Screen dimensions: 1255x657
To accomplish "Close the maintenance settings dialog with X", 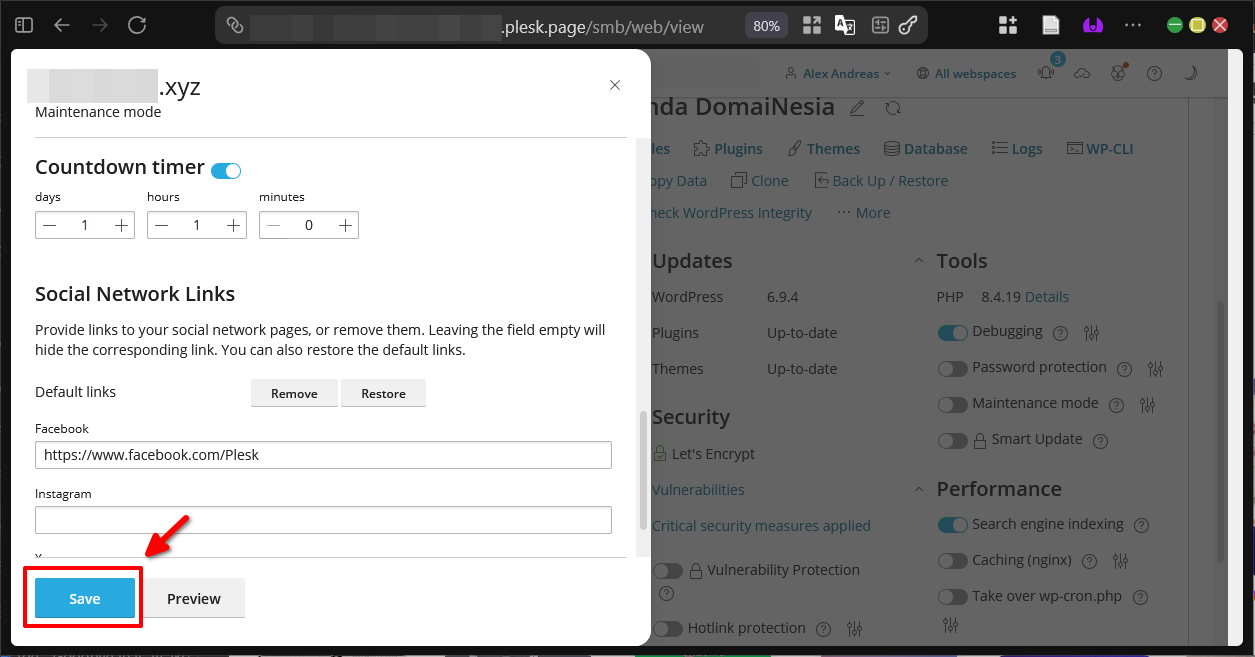I will 615,85.
